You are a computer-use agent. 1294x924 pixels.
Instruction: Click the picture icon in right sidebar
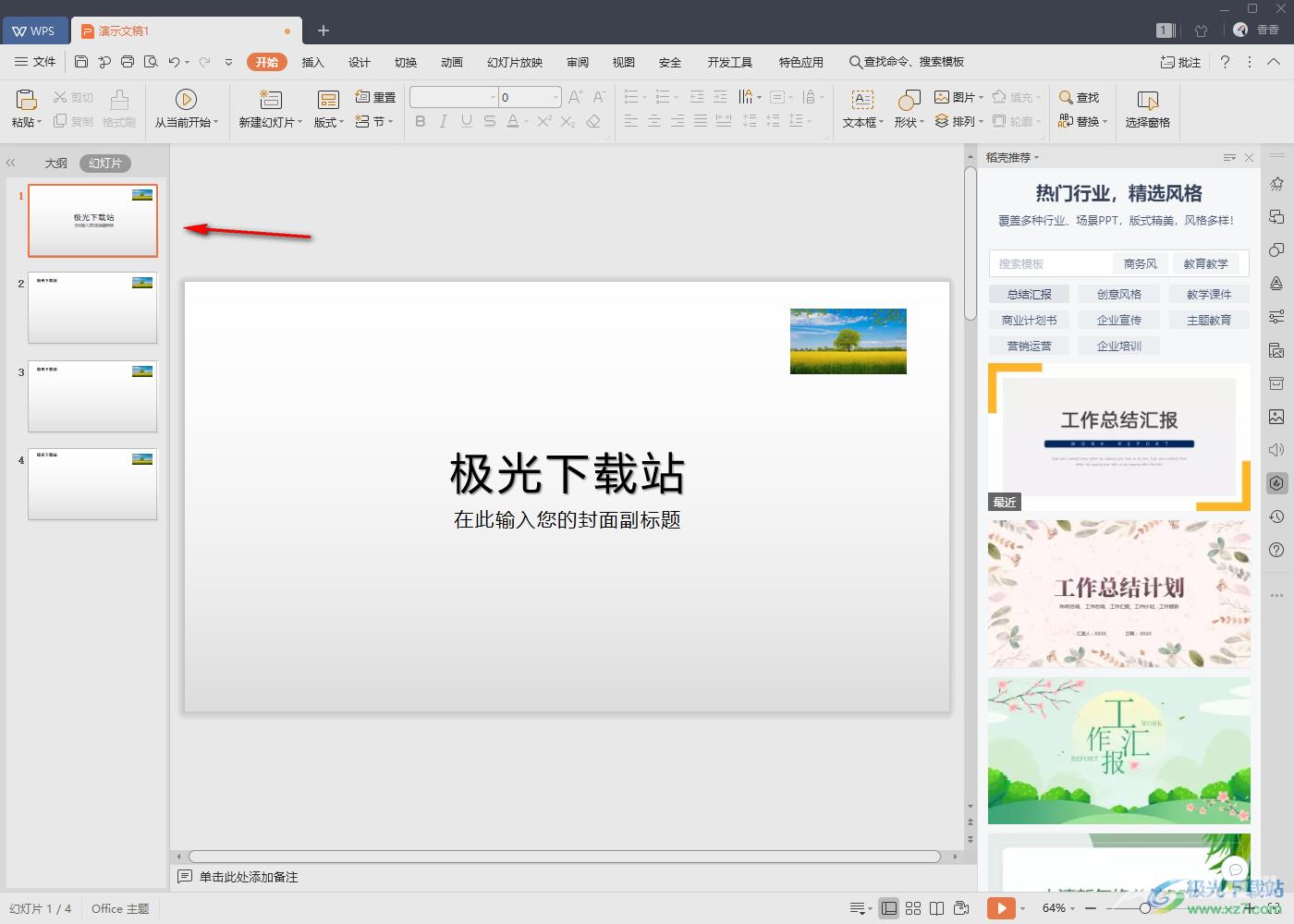[1276, 417]
